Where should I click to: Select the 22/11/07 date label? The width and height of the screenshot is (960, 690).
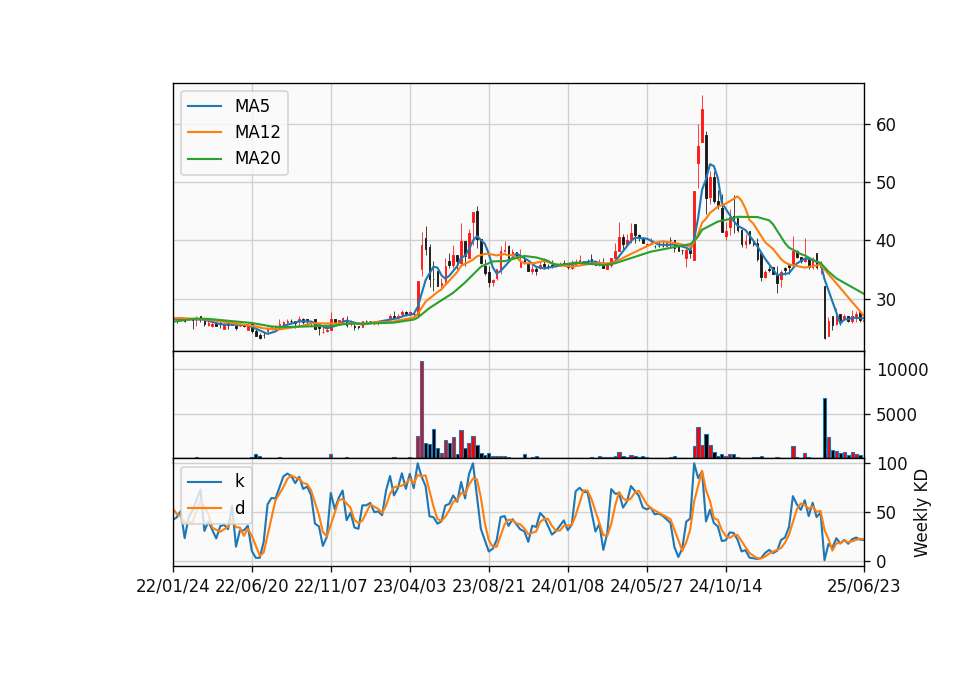(331, 586)
